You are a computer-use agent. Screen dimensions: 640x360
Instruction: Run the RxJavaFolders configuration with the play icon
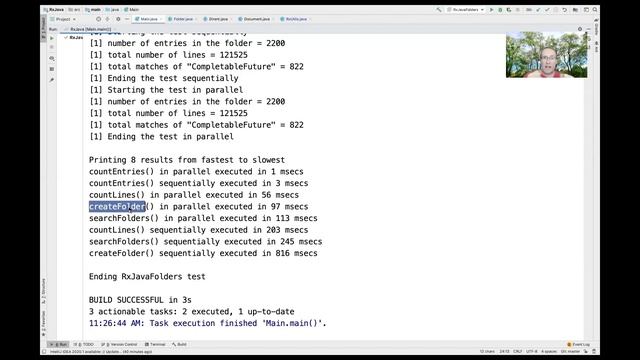pyautogui.click(x=491, y=9)
